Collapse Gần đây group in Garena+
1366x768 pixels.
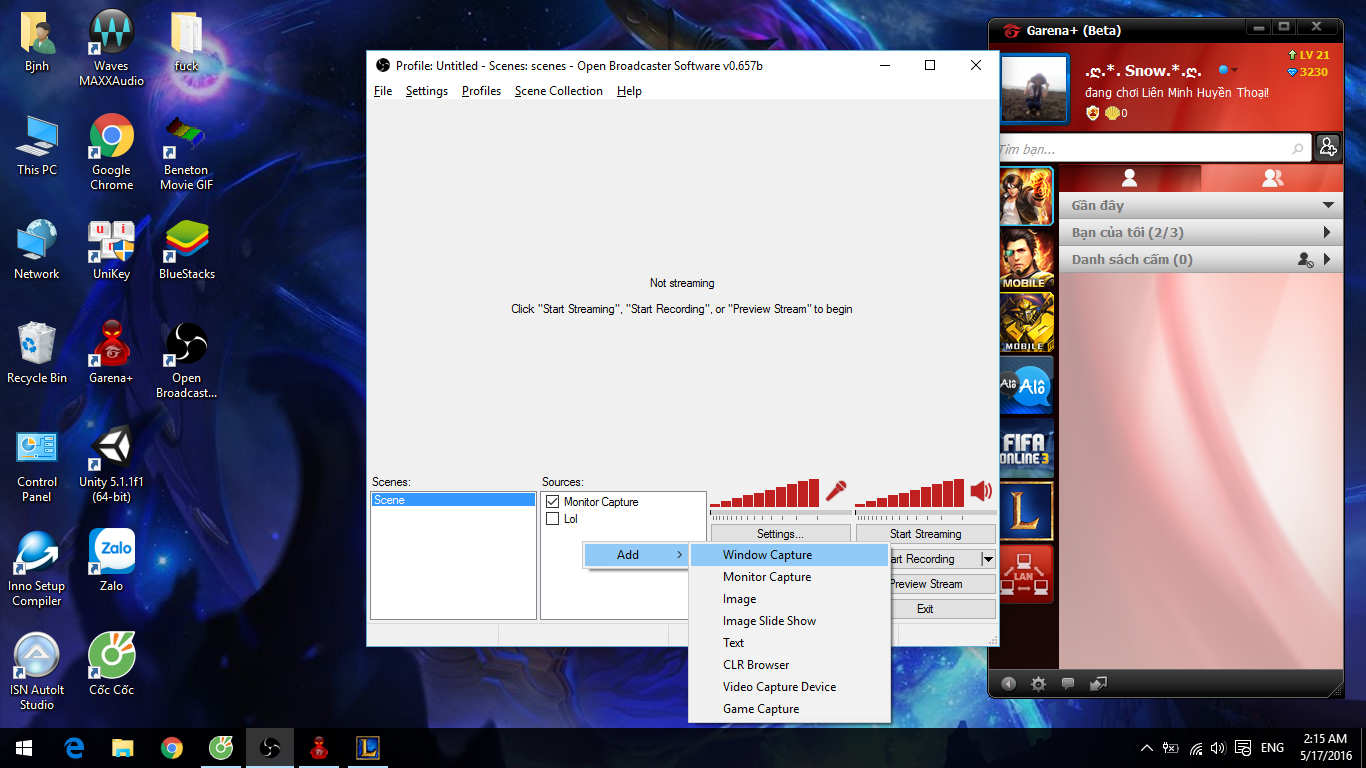point(1328,205)
